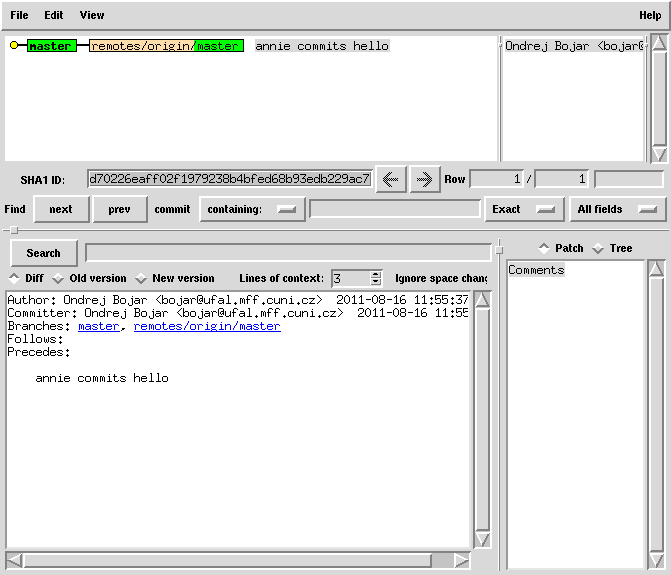Click the back arrow navigation icon

coord(390,179)
